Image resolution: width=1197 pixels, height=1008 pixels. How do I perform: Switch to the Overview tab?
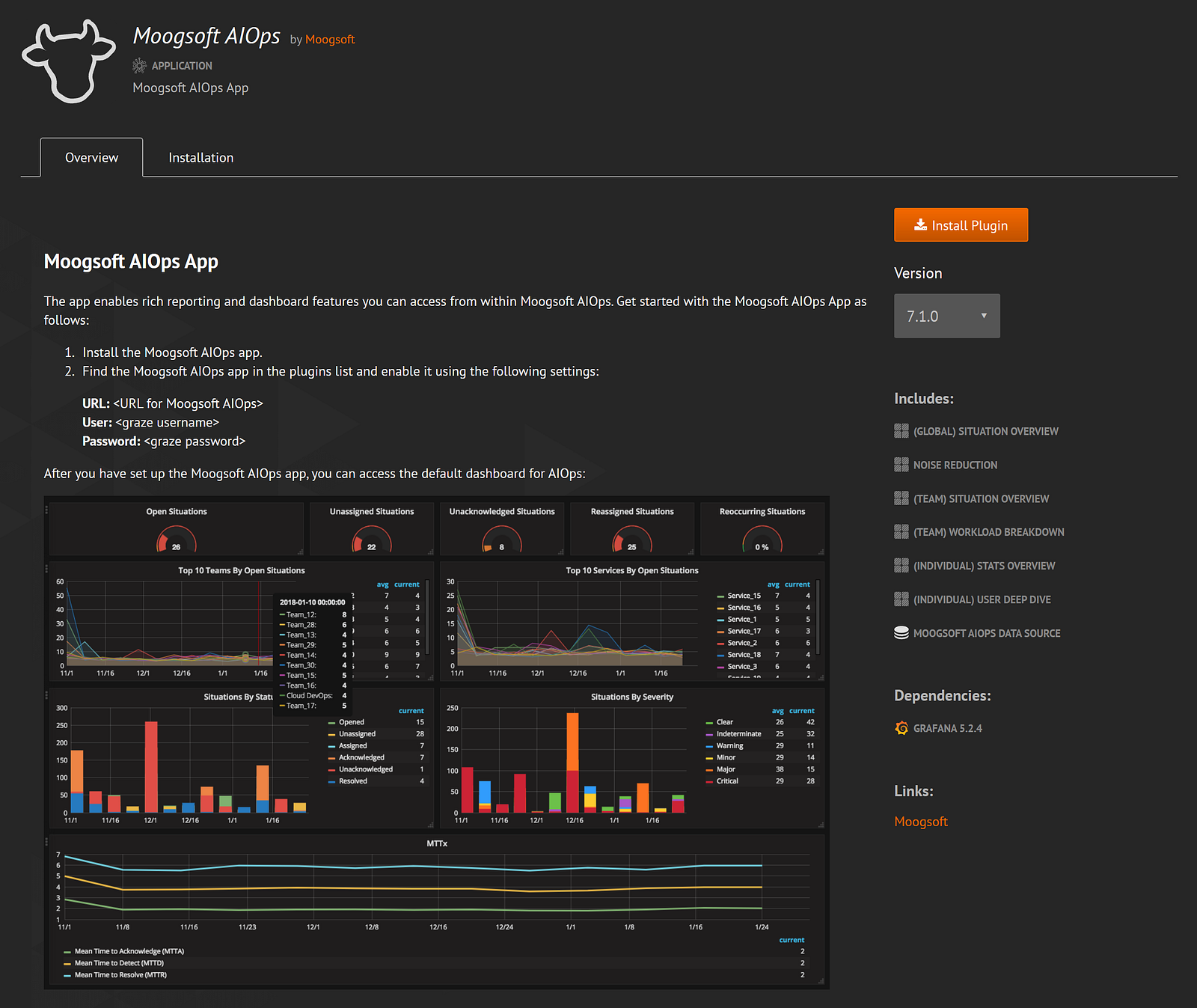[91, 157]
